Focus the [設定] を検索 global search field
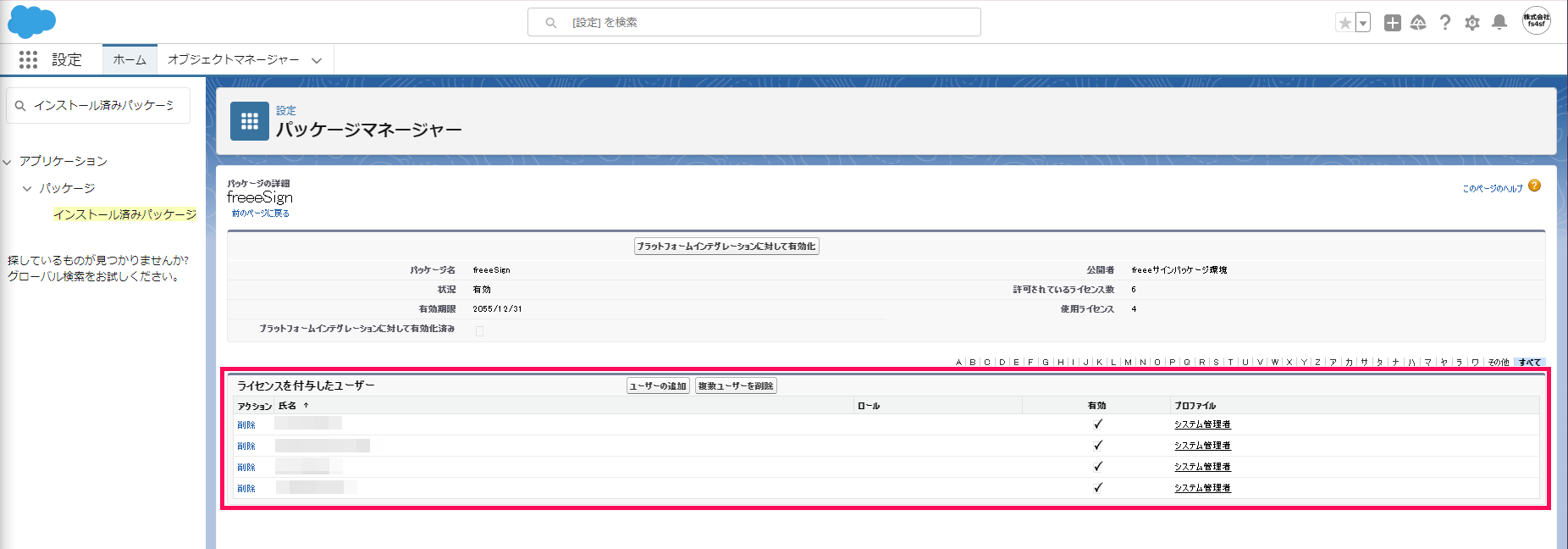This screenshot has height=549, width=1568. [754, 22]
